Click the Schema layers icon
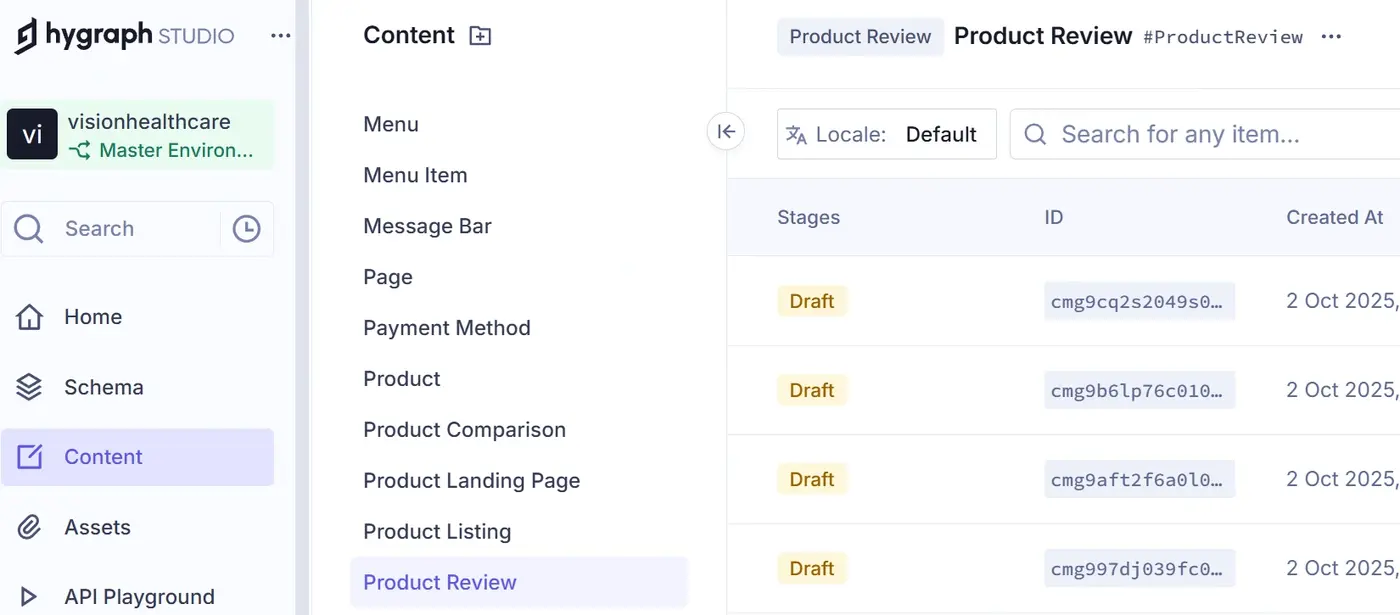 pos(30,387)
